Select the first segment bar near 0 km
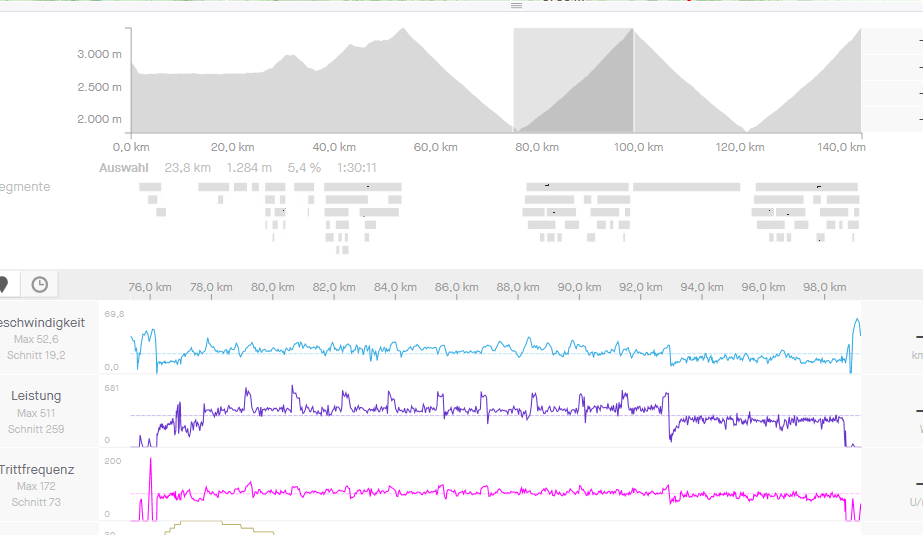 click(149, 187)
